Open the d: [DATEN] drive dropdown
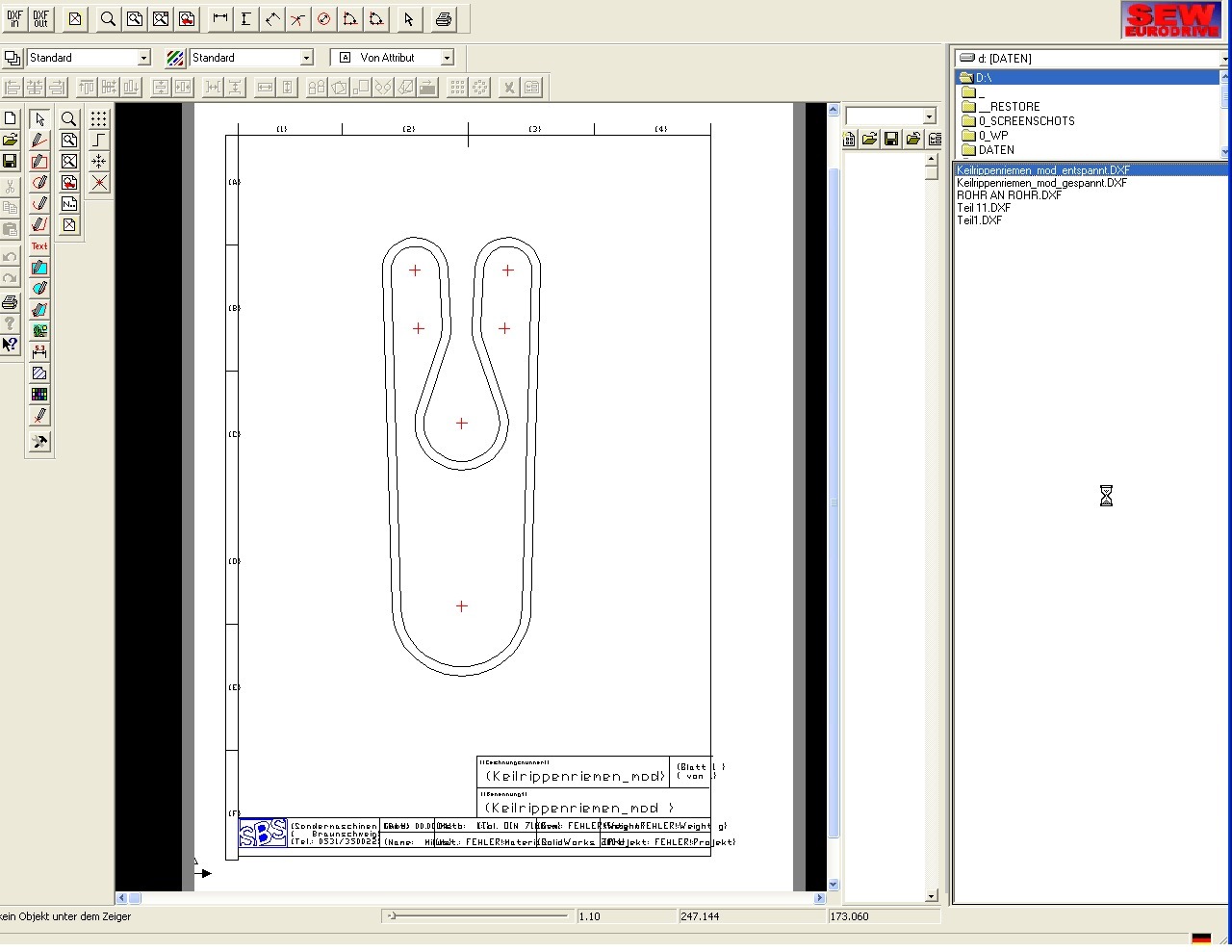 click(x=1224, y=59)
